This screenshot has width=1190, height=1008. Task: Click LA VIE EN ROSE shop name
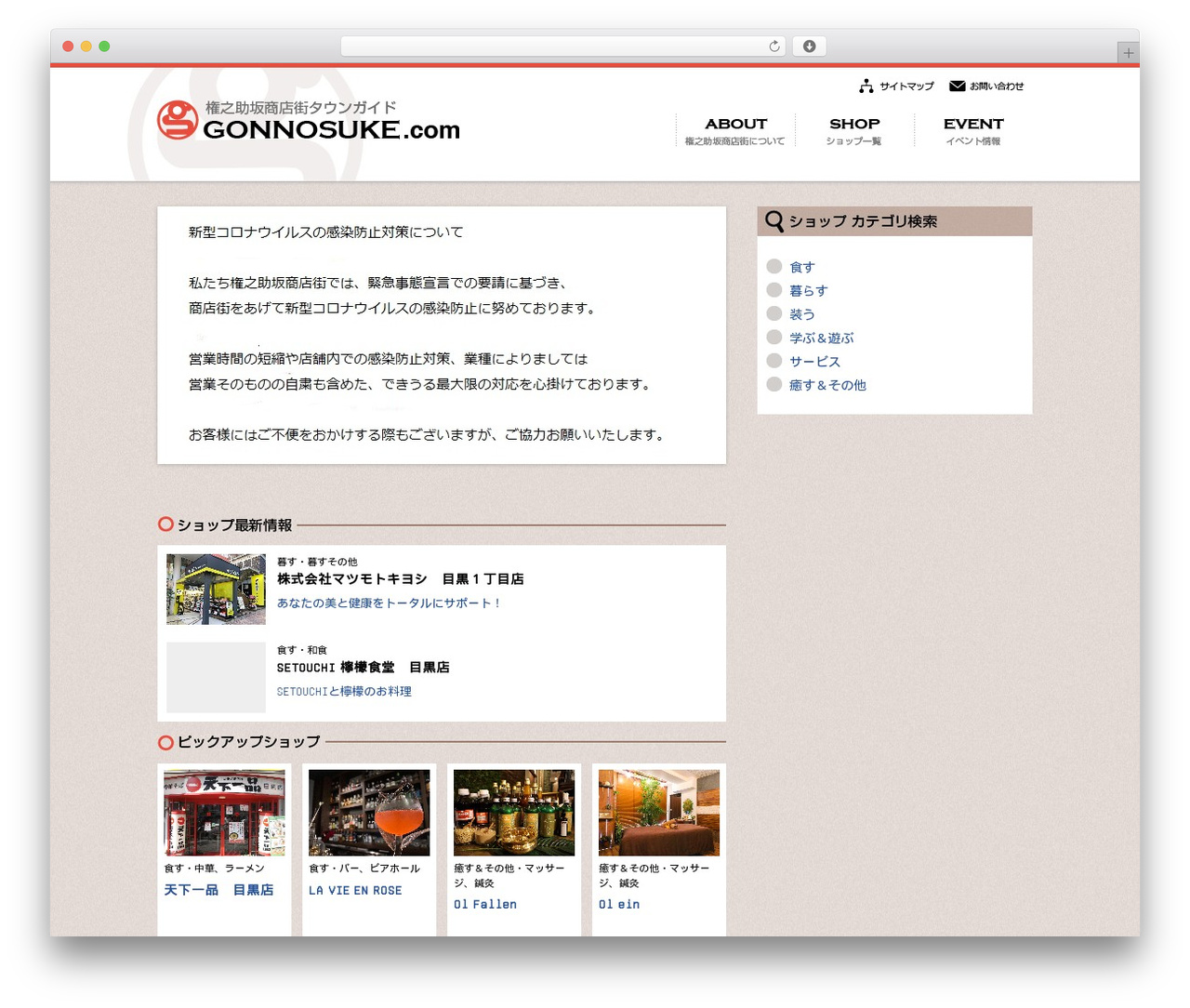click(355, 890)
